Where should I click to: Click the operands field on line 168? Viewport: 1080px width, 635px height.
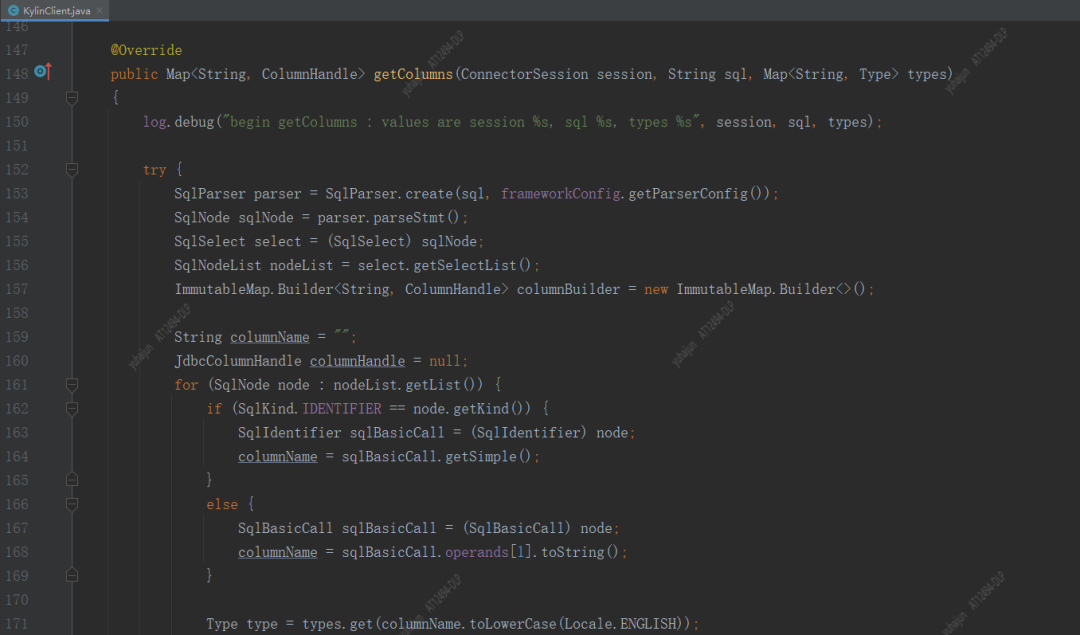click(476, 552)
